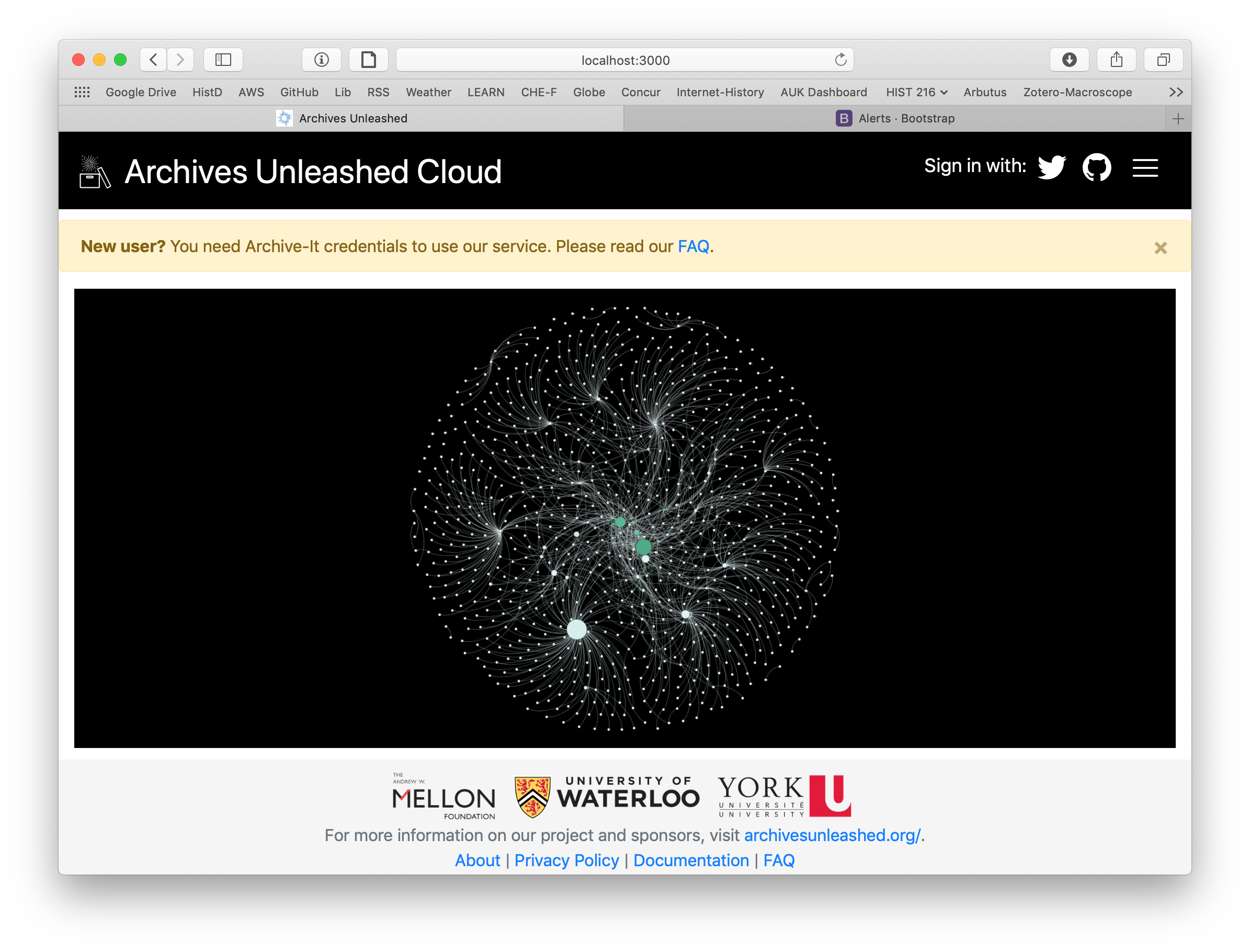Open the LEARN bookmark
The width and height of the screenshot is (1250, 952).
pos(485,92)
